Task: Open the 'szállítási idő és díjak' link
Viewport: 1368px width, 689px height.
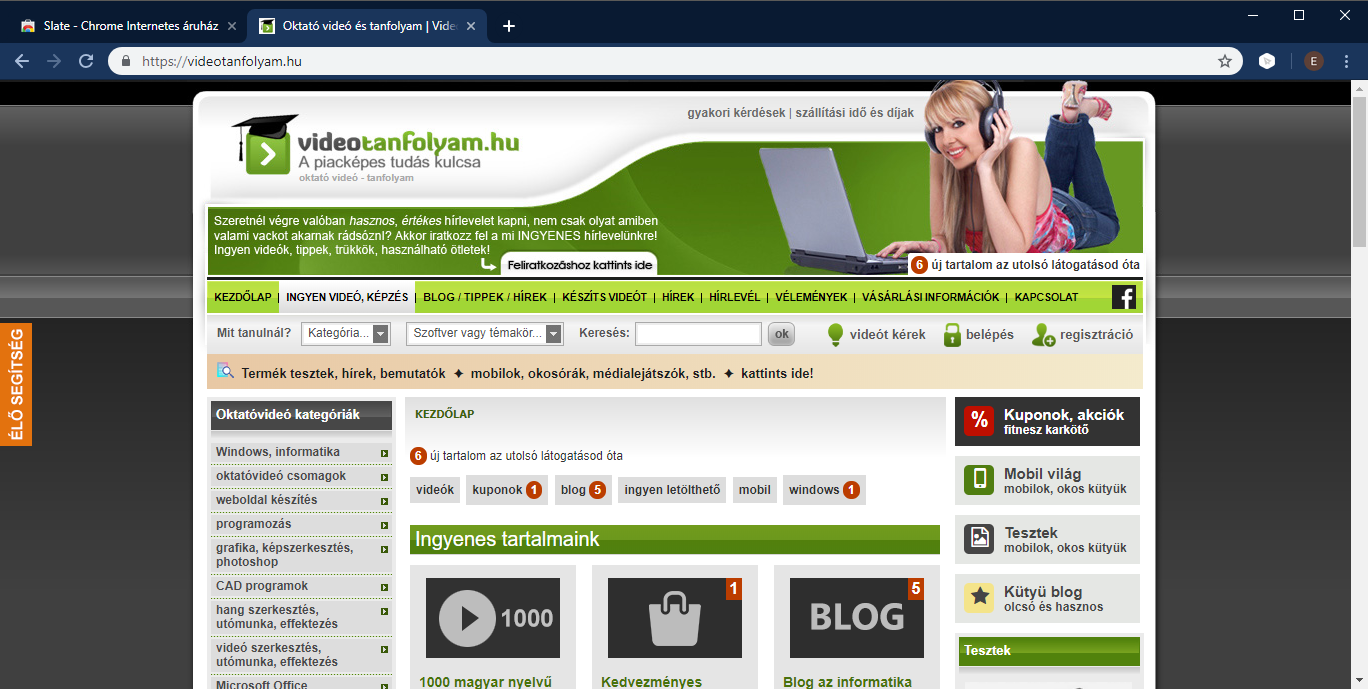Action: pyautogui.click(x=855, y=113)
